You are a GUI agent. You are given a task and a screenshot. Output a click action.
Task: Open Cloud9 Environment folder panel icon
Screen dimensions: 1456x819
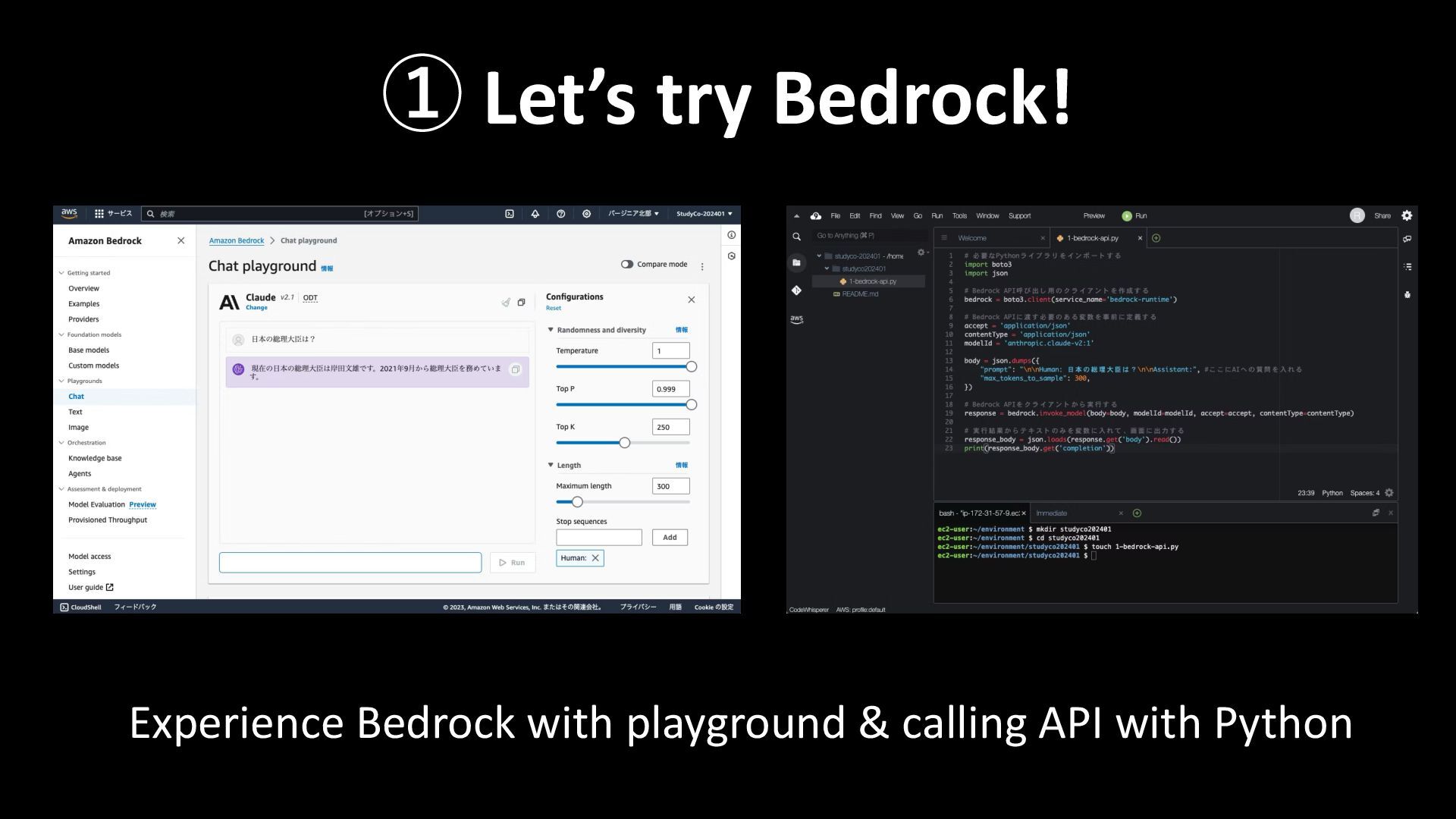(796, 262)
